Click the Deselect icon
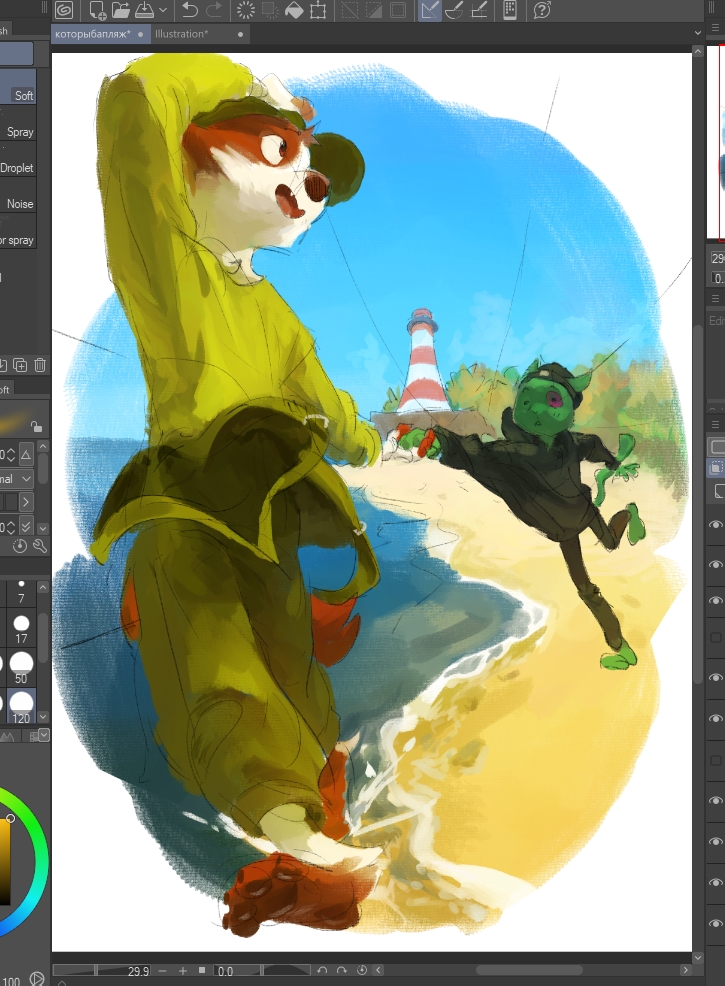The height and width of the screenshot is (986, 725). pos(350,10)
